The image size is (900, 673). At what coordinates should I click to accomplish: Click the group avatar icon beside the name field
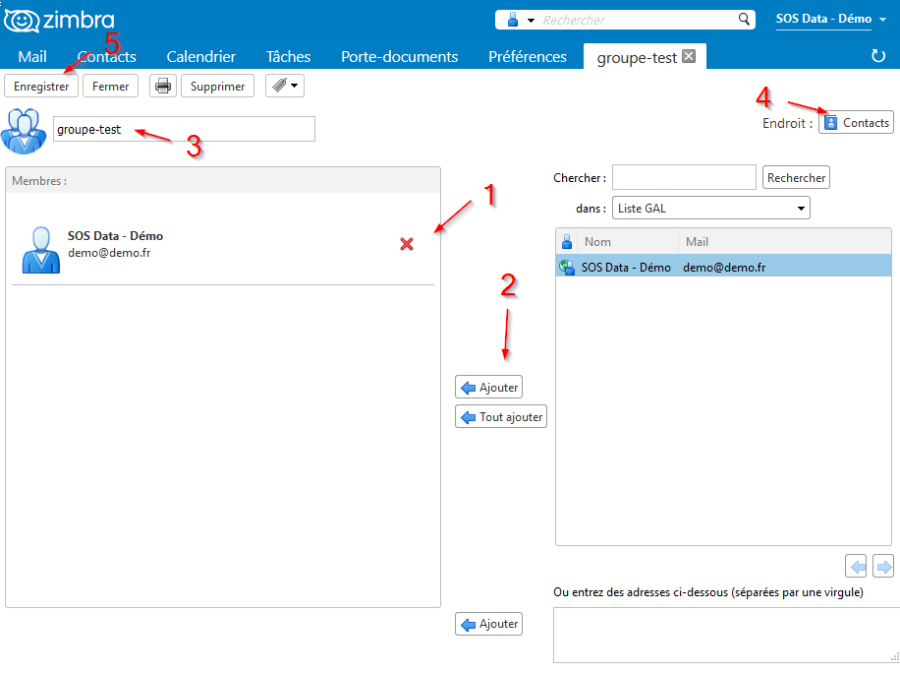tap(23, 128)
